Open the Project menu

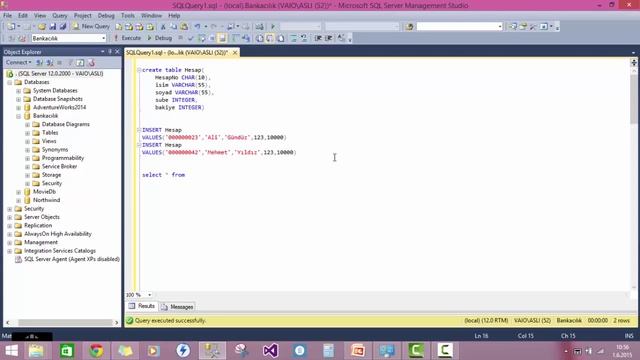82,16
